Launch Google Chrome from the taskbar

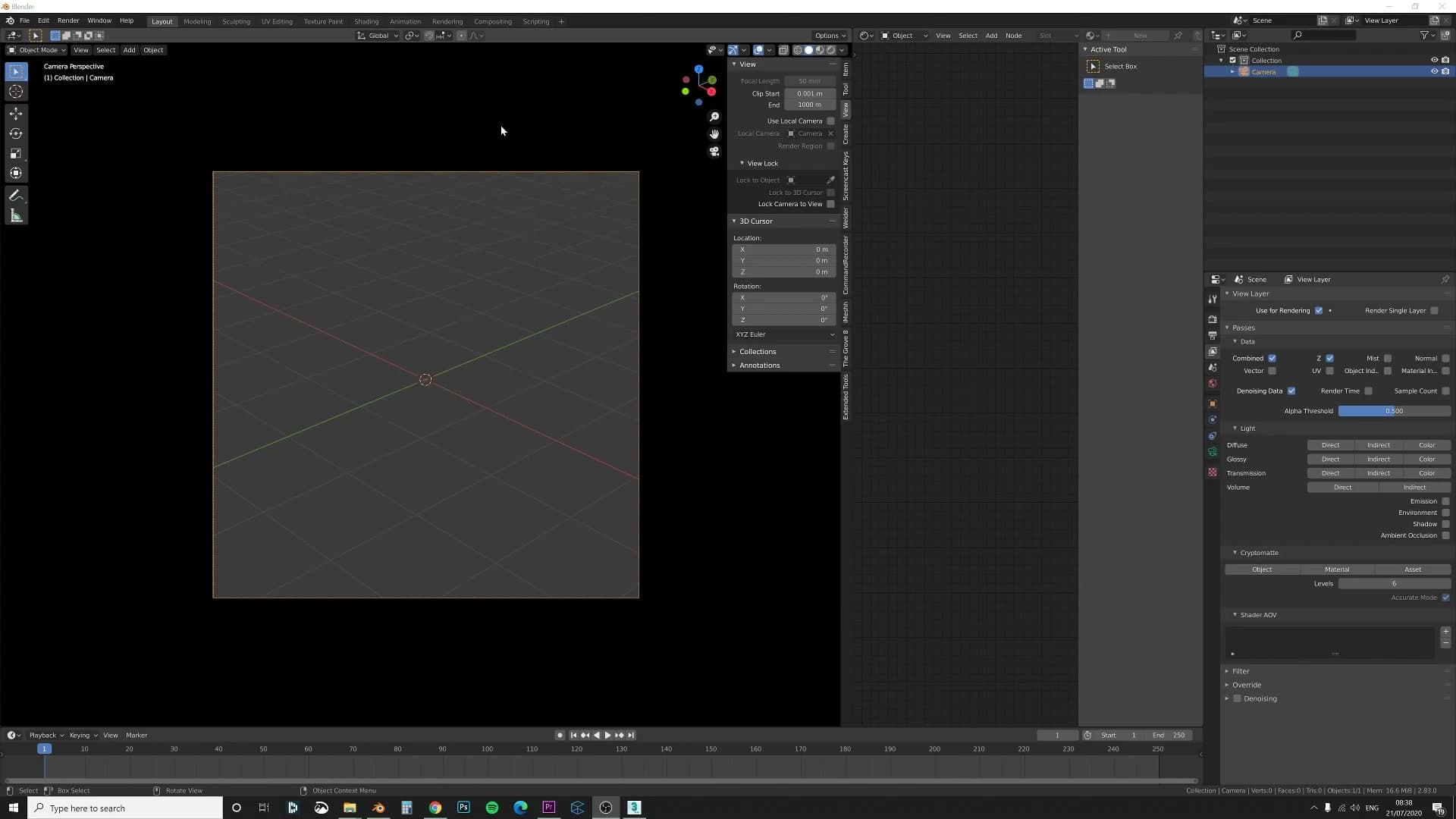(x=435, y=808)
